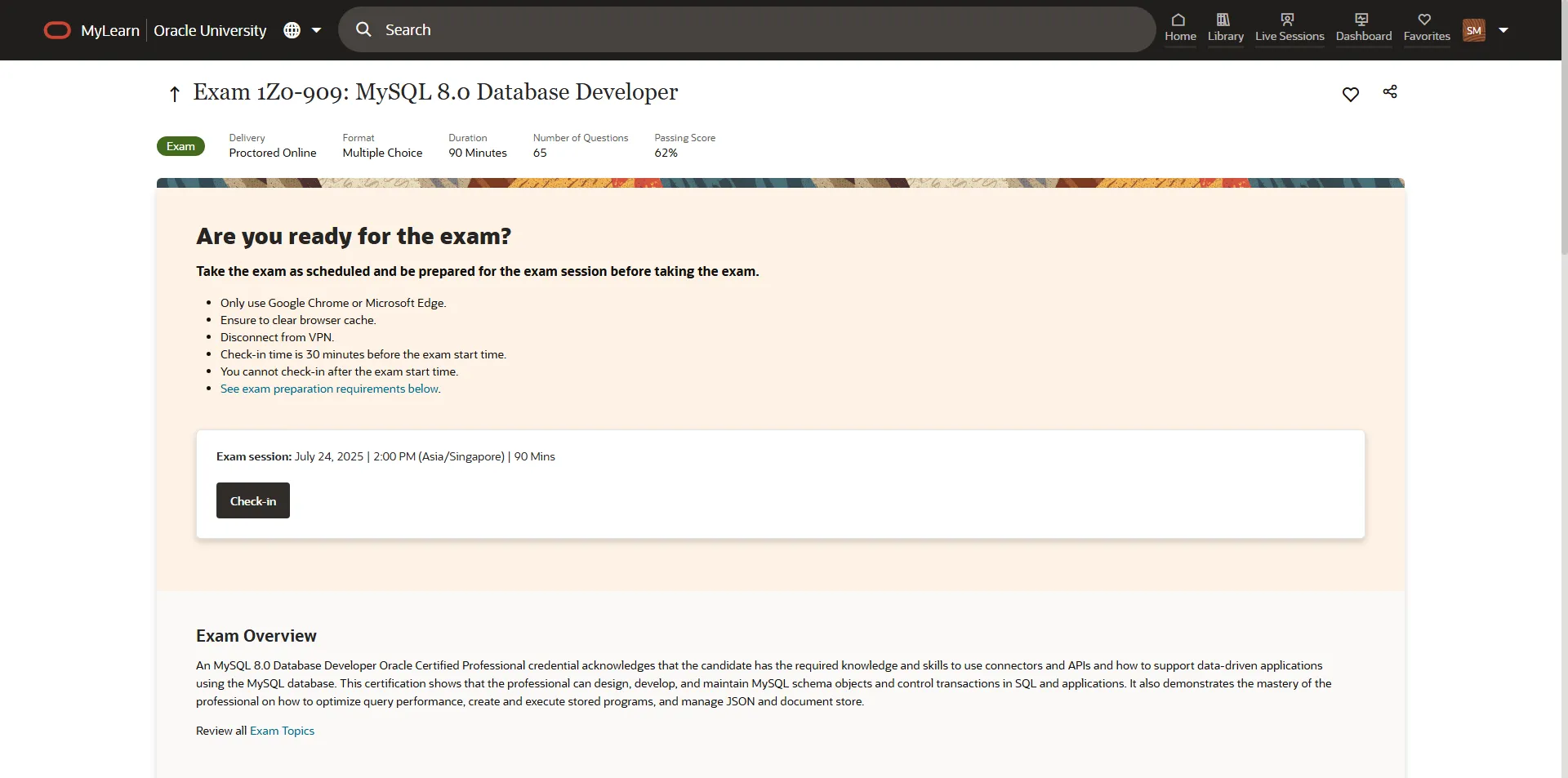Viewport: 1568px width, 778px height.
Task: Expand the user account dropdown arrow
Action: click(x=1503, y=30)
